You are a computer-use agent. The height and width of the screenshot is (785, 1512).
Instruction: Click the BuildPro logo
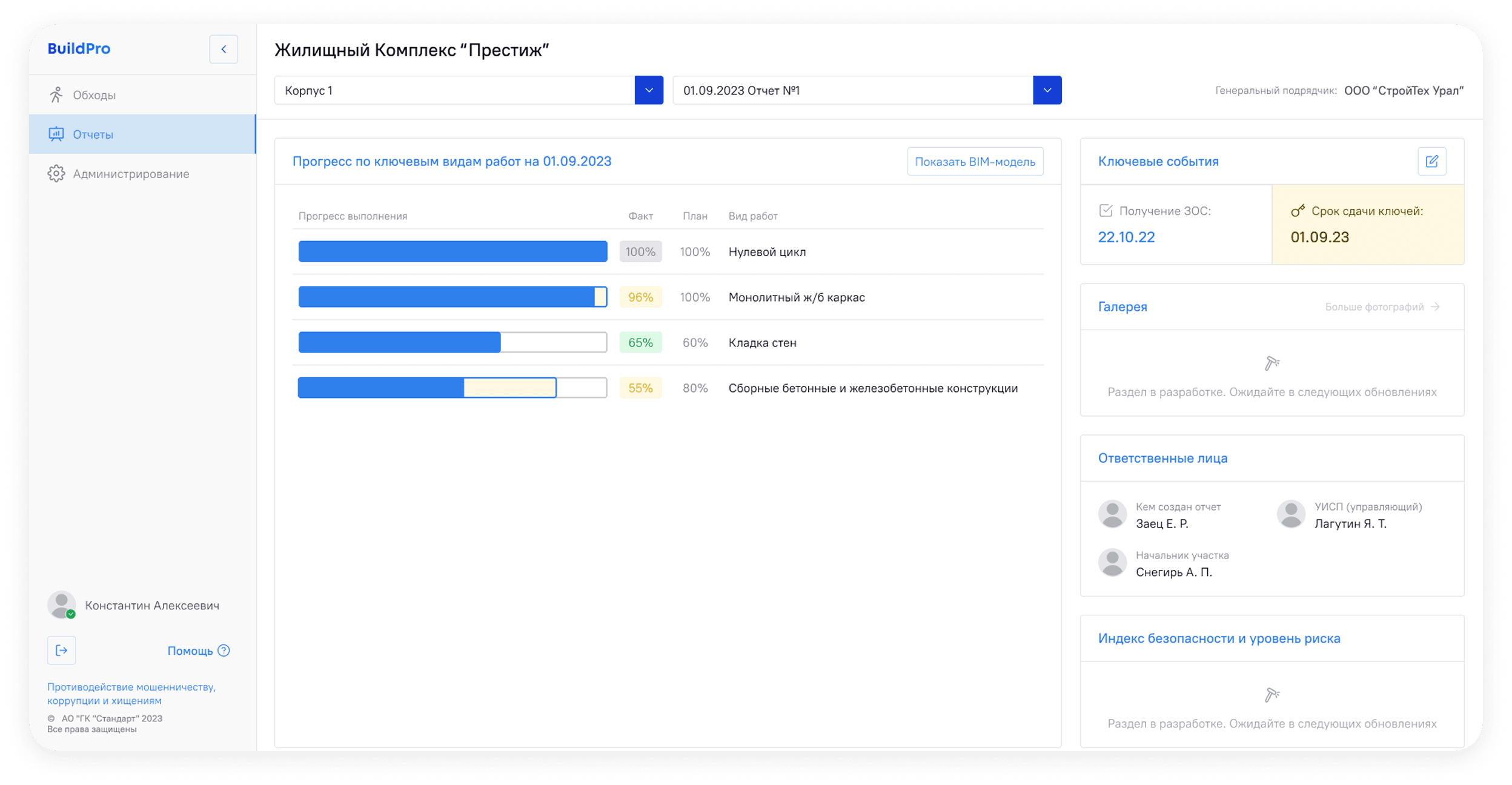79,48
